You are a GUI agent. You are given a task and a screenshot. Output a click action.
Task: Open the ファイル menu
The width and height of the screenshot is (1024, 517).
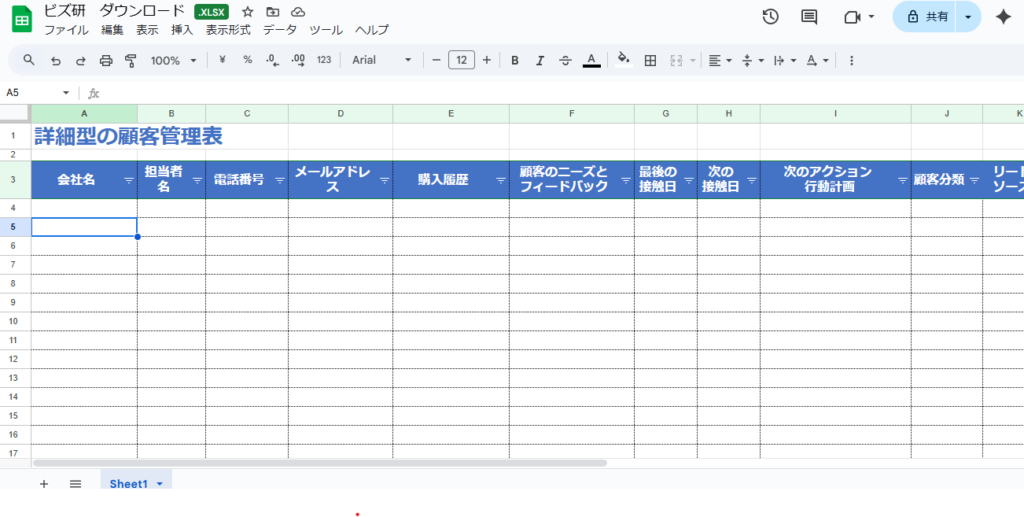66,30
